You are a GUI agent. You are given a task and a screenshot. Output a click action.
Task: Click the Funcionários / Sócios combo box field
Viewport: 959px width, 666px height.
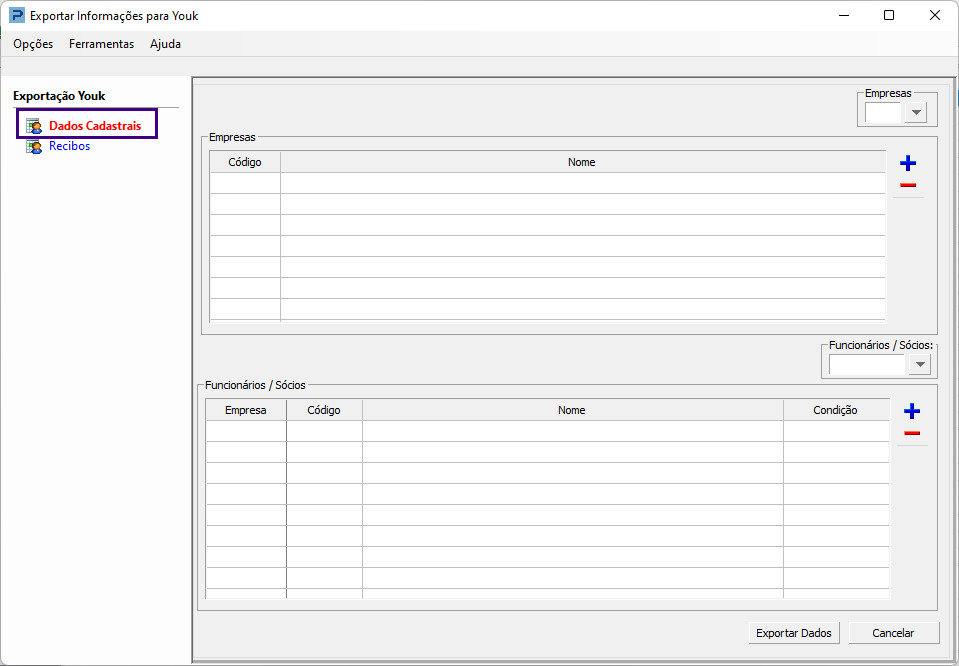coord(867,364)
